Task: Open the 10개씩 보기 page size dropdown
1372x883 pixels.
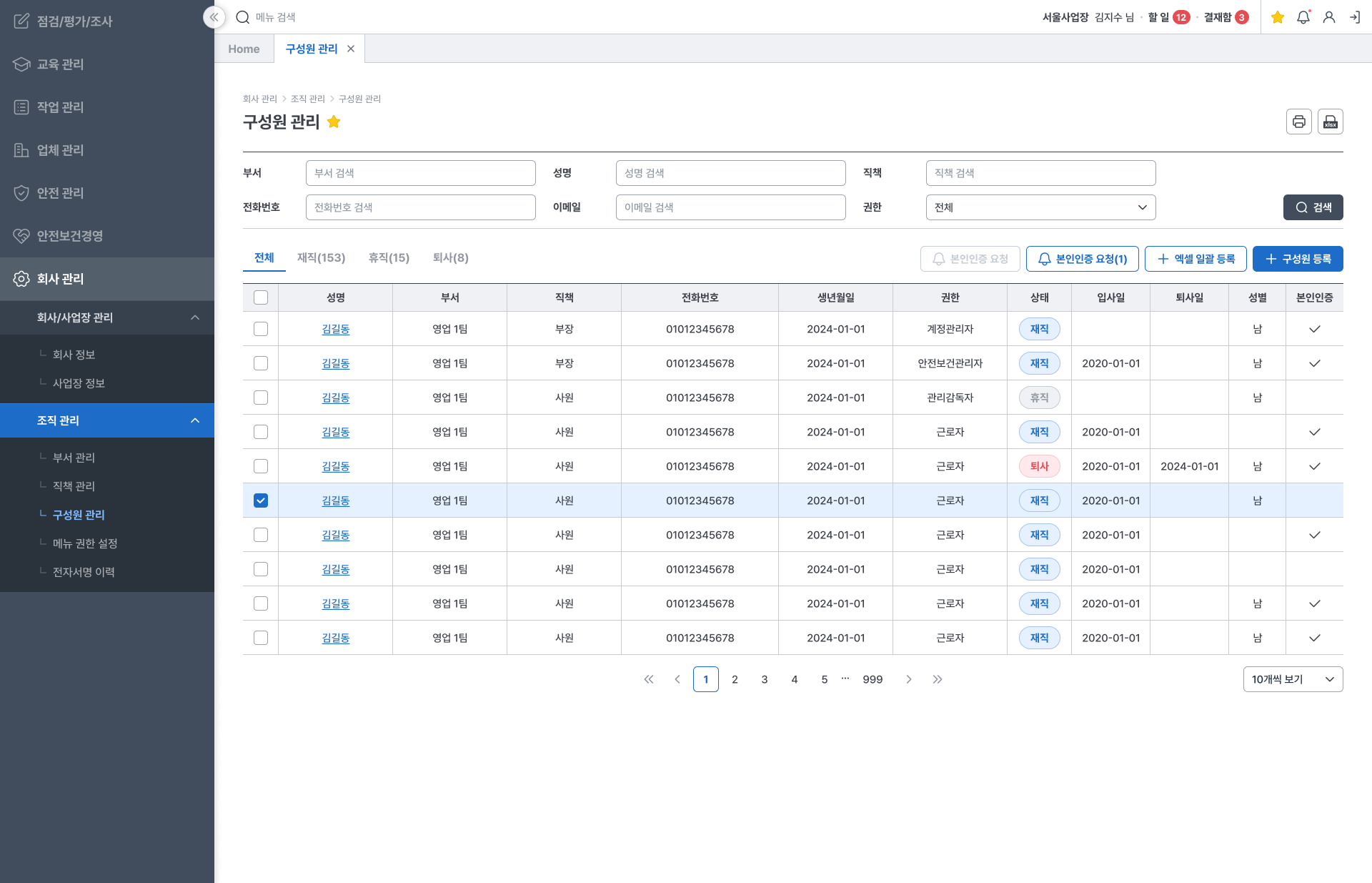Action: (1293, 679)
